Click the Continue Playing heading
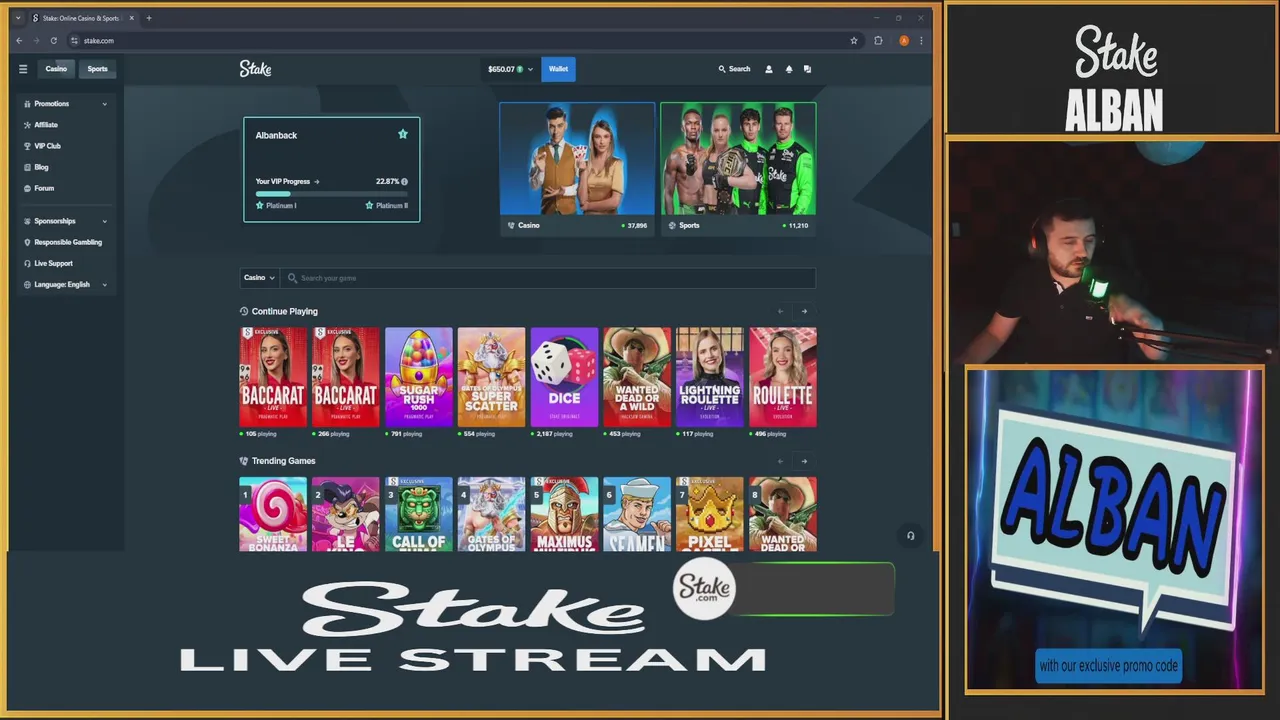 coord(284,311)
